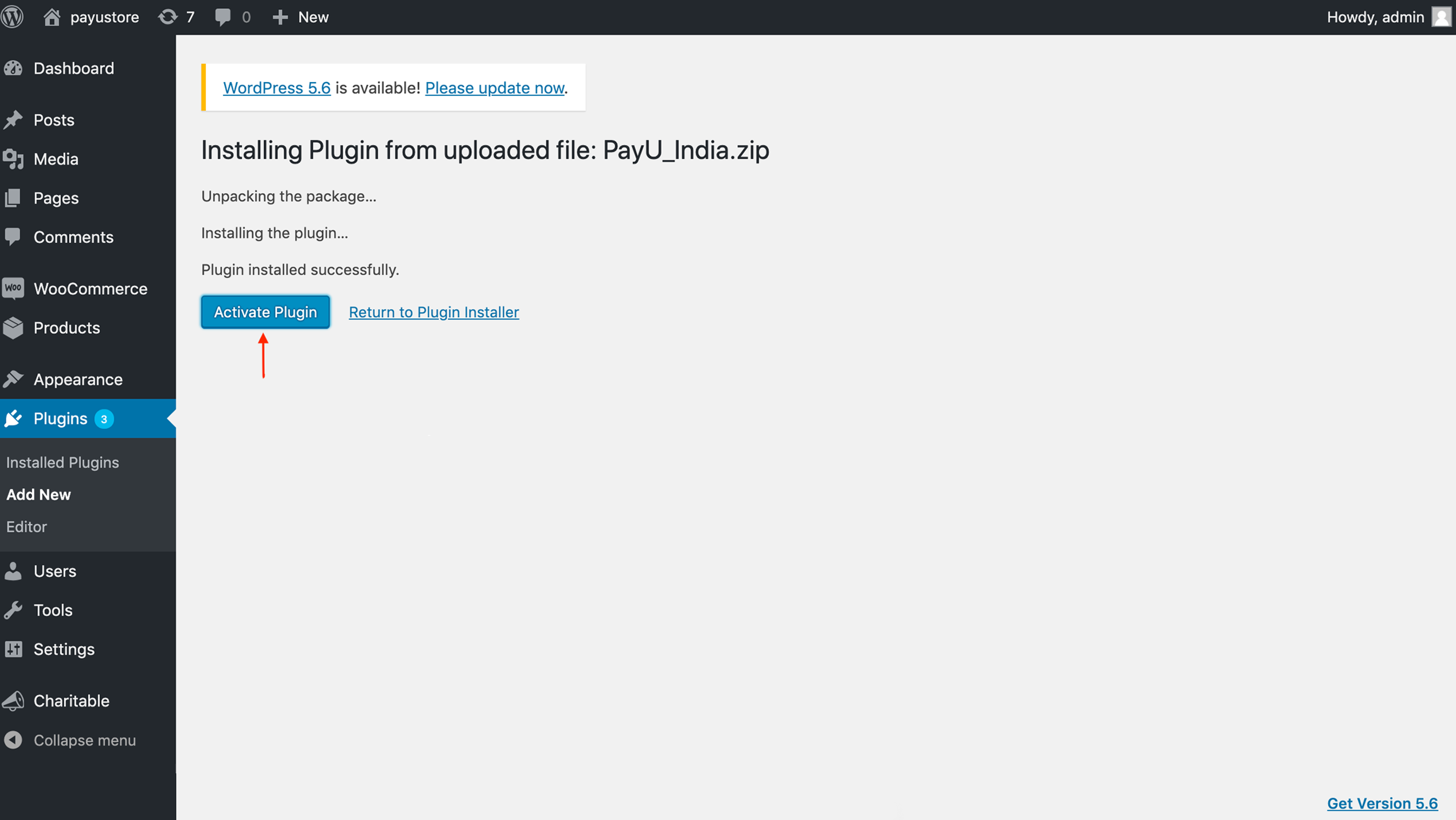Select Add New plugin option
The height and width of the screenshot is (820, 1456).
click(39, 494)
